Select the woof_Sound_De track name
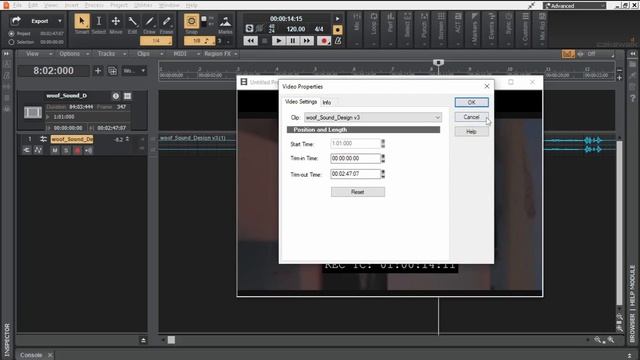This screenshot has width=640, height=360. pyautogui.click(x=72, y=139)
